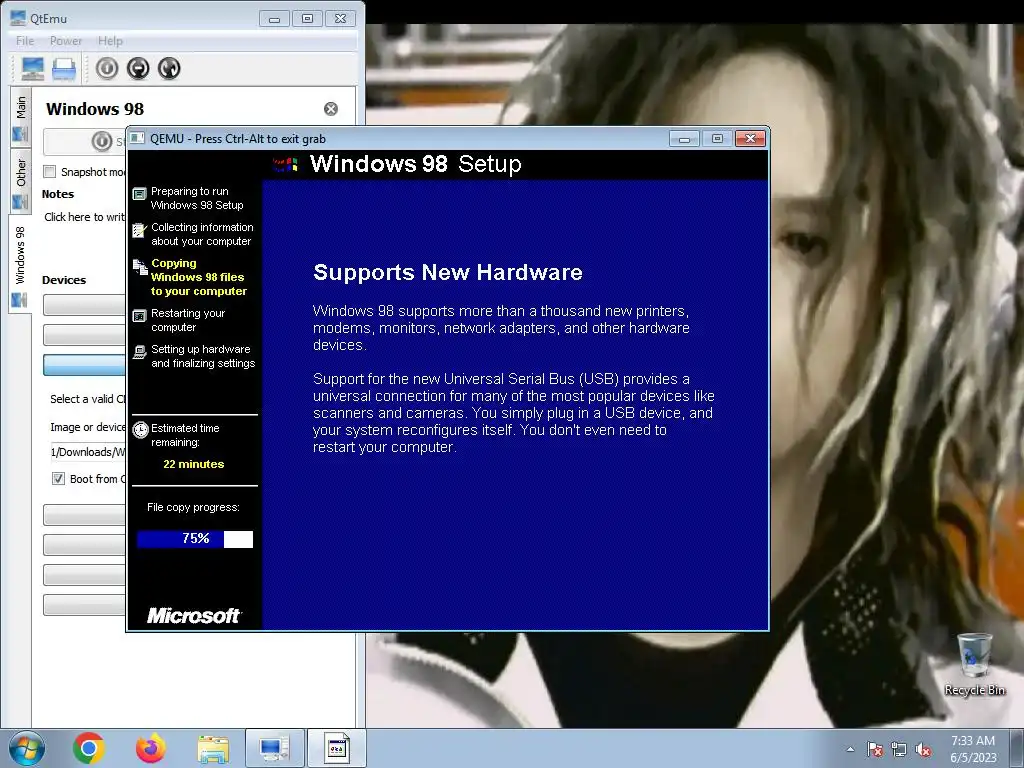Screen dimensions: 1024x768
Task: Click the 'Restarting your computer' step icon
Action: pos(139,316)
